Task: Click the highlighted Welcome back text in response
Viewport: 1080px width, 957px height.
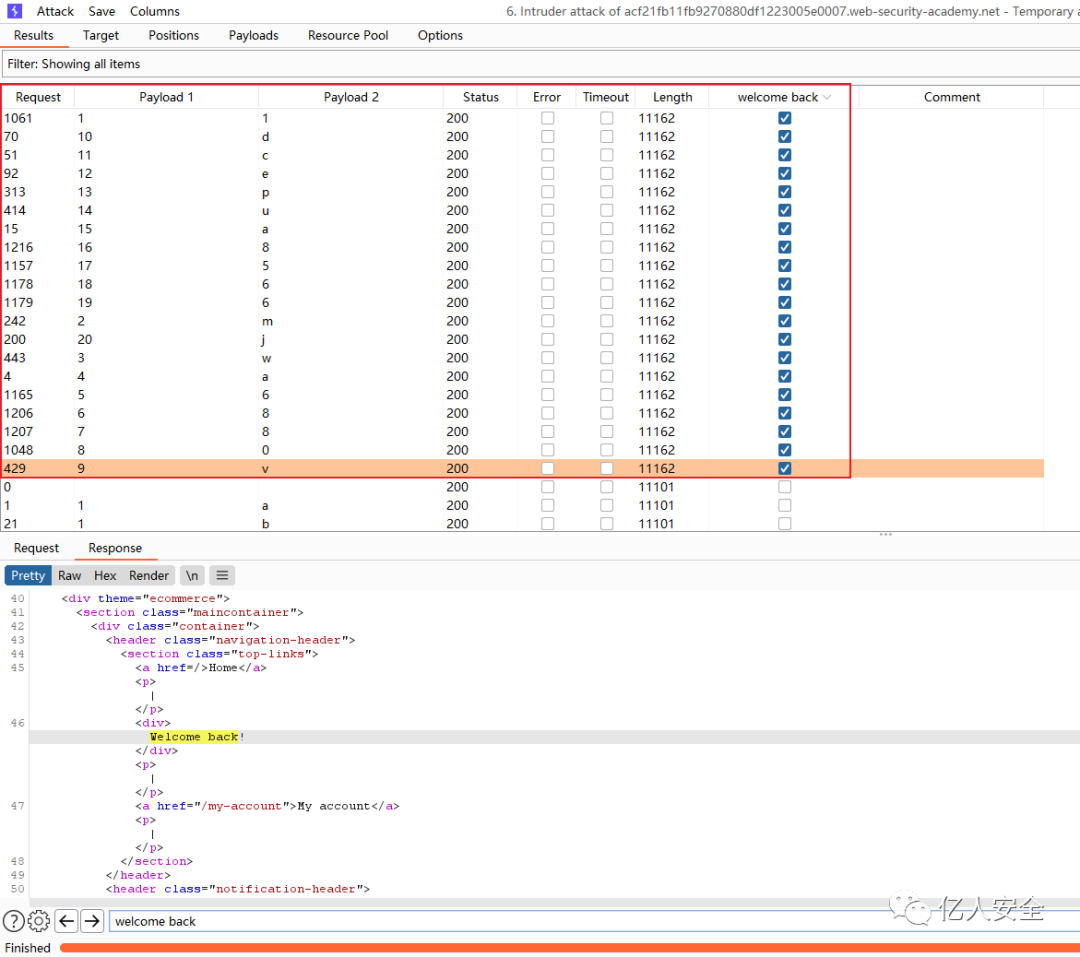Action: (x=194, y=737)
